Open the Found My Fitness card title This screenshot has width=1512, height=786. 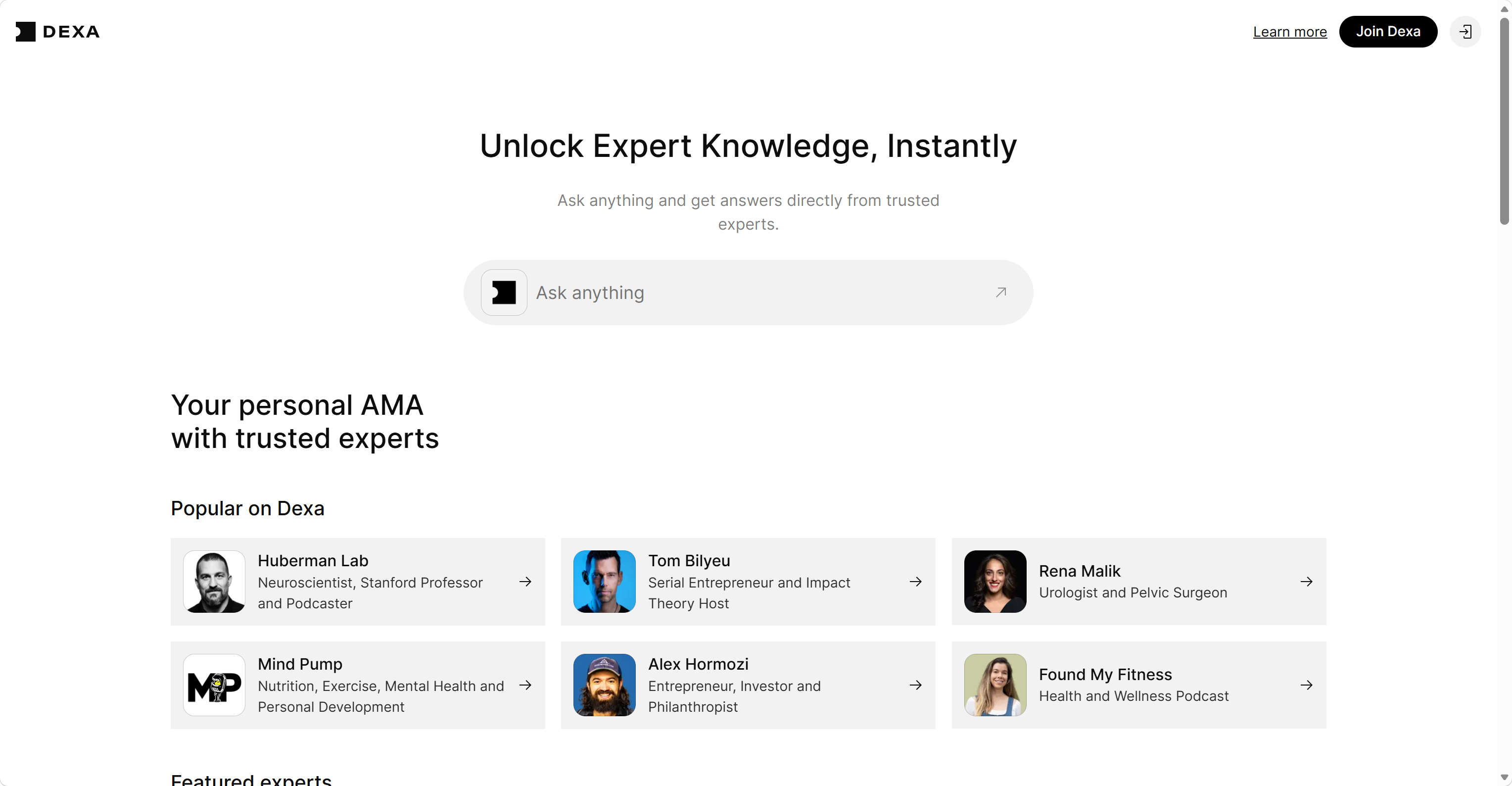(x=1105, y=675)
